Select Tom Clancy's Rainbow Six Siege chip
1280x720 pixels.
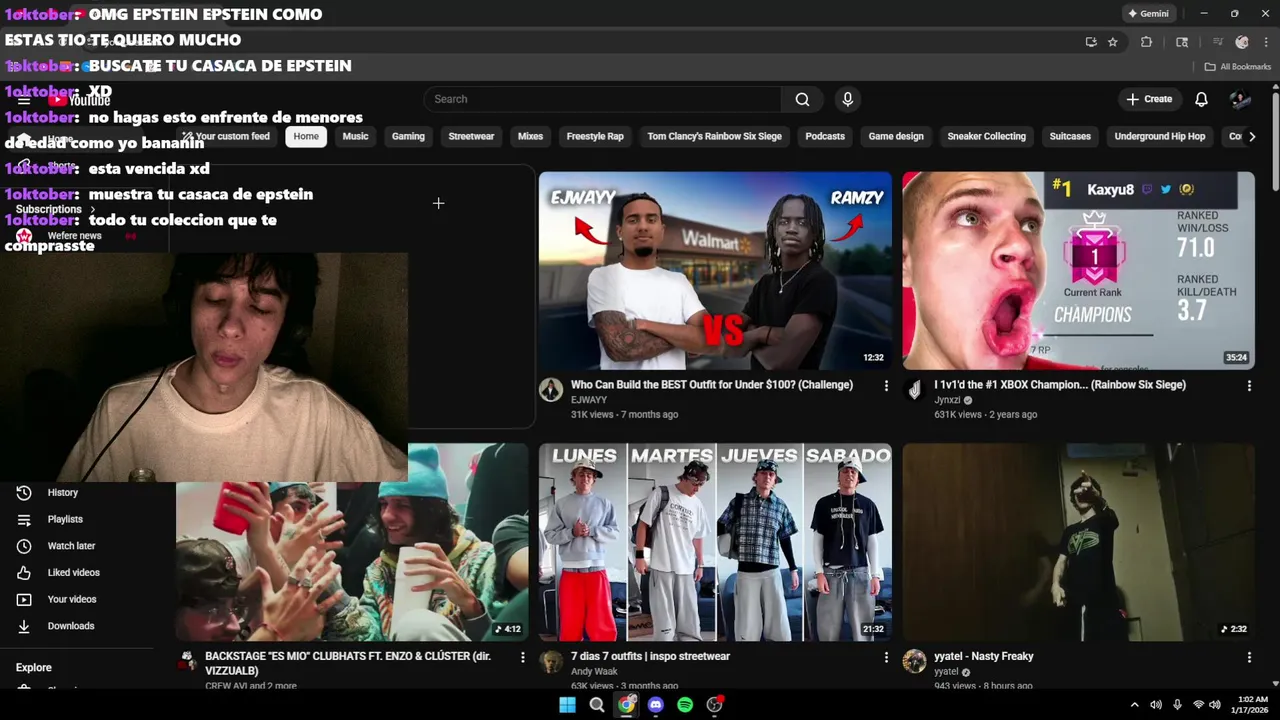pos(714,136)
